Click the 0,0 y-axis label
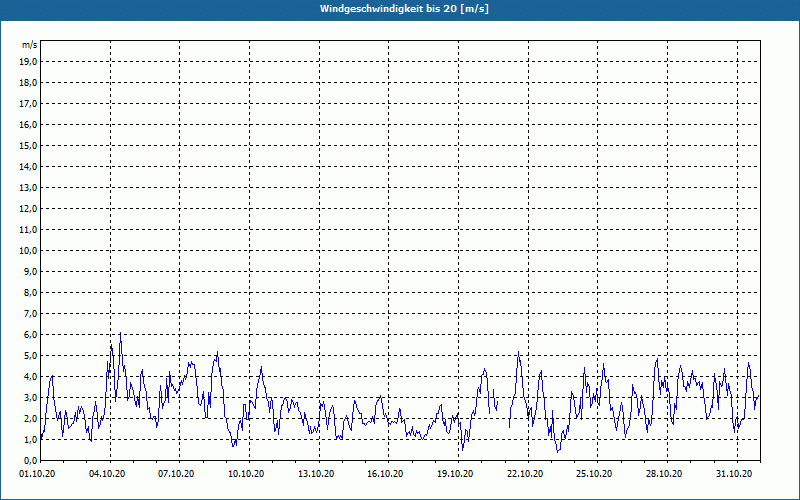800x500 pixels. pyautogui.click(x=30, y=460)
